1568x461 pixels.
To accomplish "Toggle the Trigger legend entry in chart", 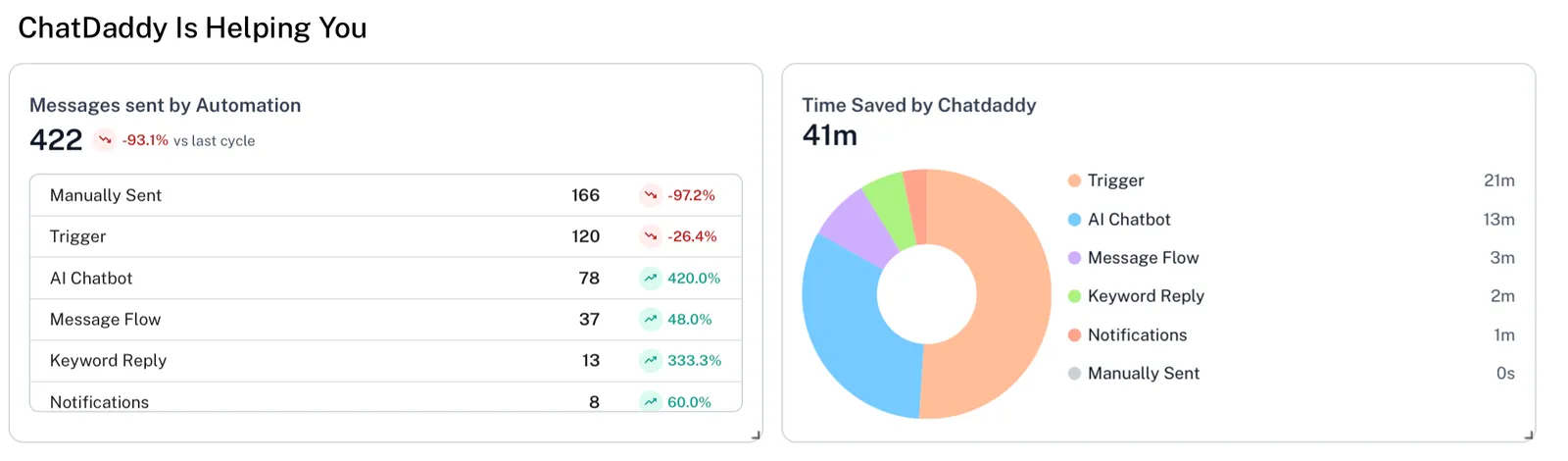I will [1115, 180].
